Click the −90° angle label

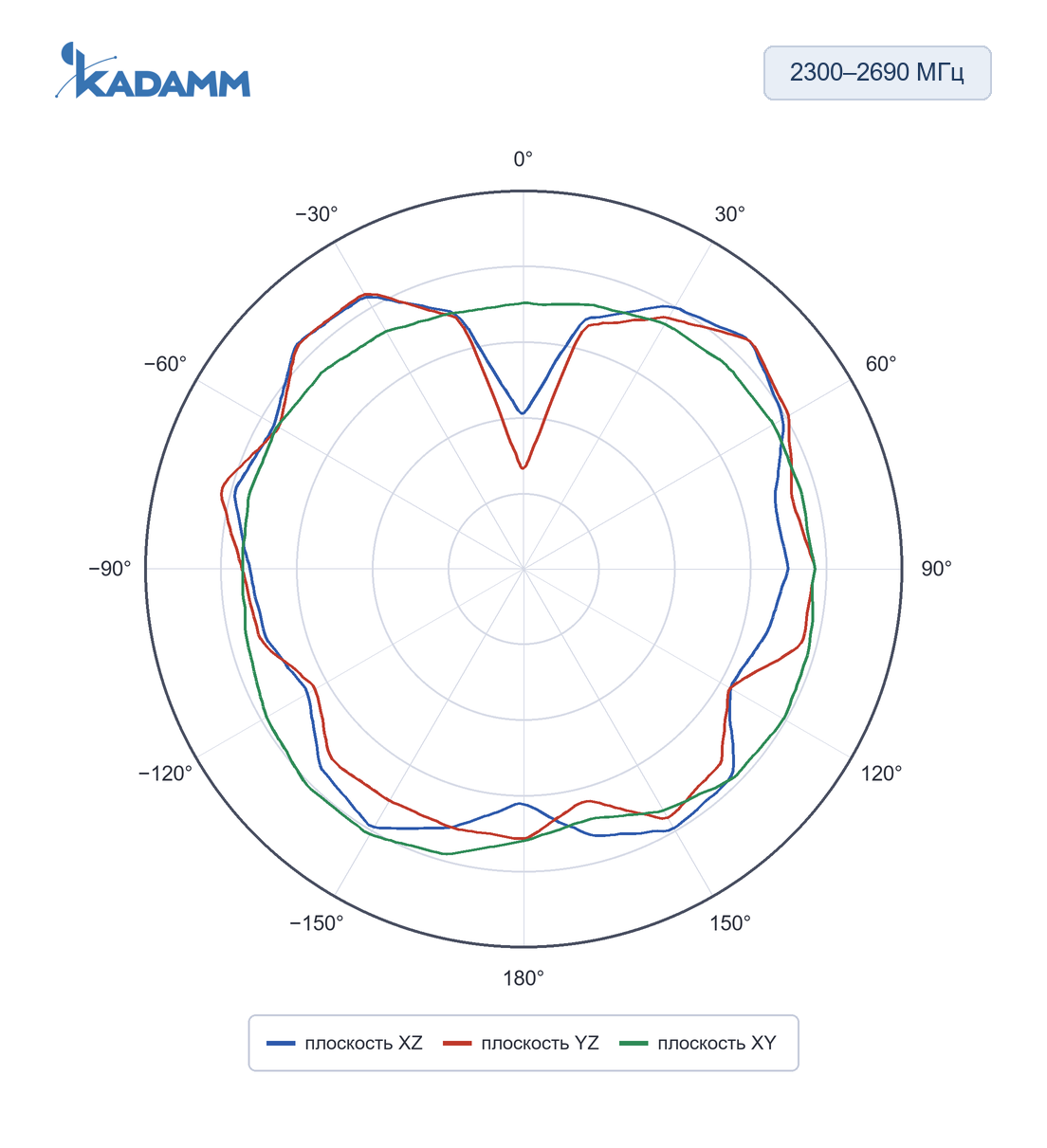(110, 569)
